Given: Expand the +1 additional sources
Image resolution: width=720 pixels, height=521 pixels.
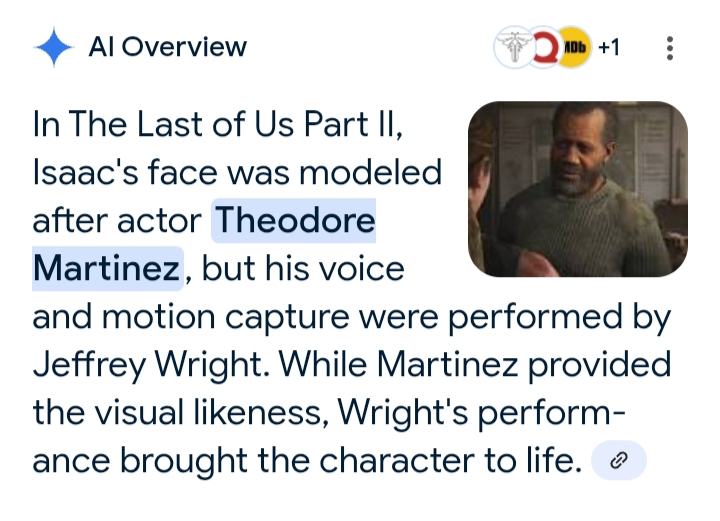Looking at the screenshot, I should click(x=609, y=47).
